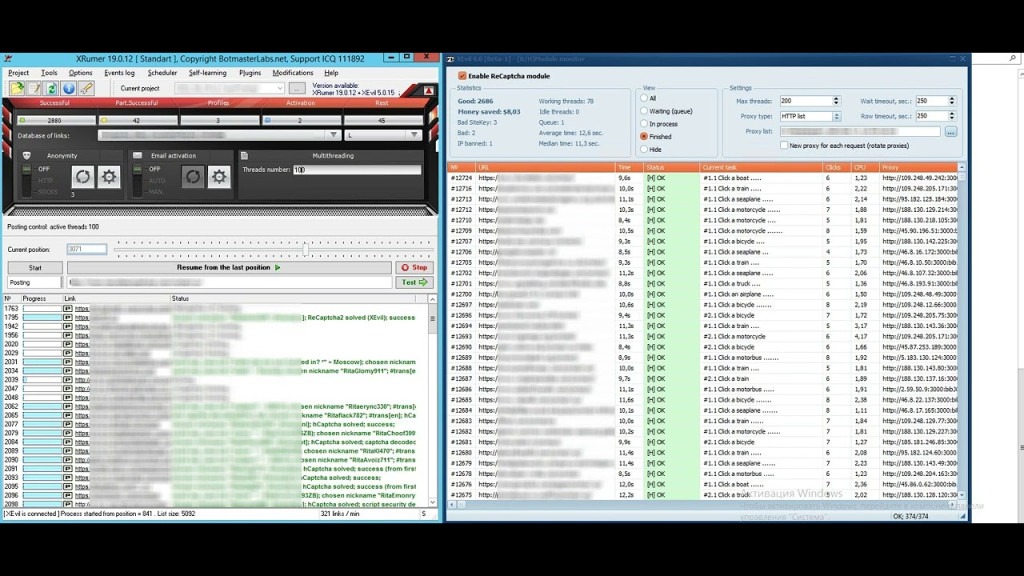Toggle the Anonymity OFF/HTTP/SOCKS switch

pyautogui.click(x=27, y=180)
